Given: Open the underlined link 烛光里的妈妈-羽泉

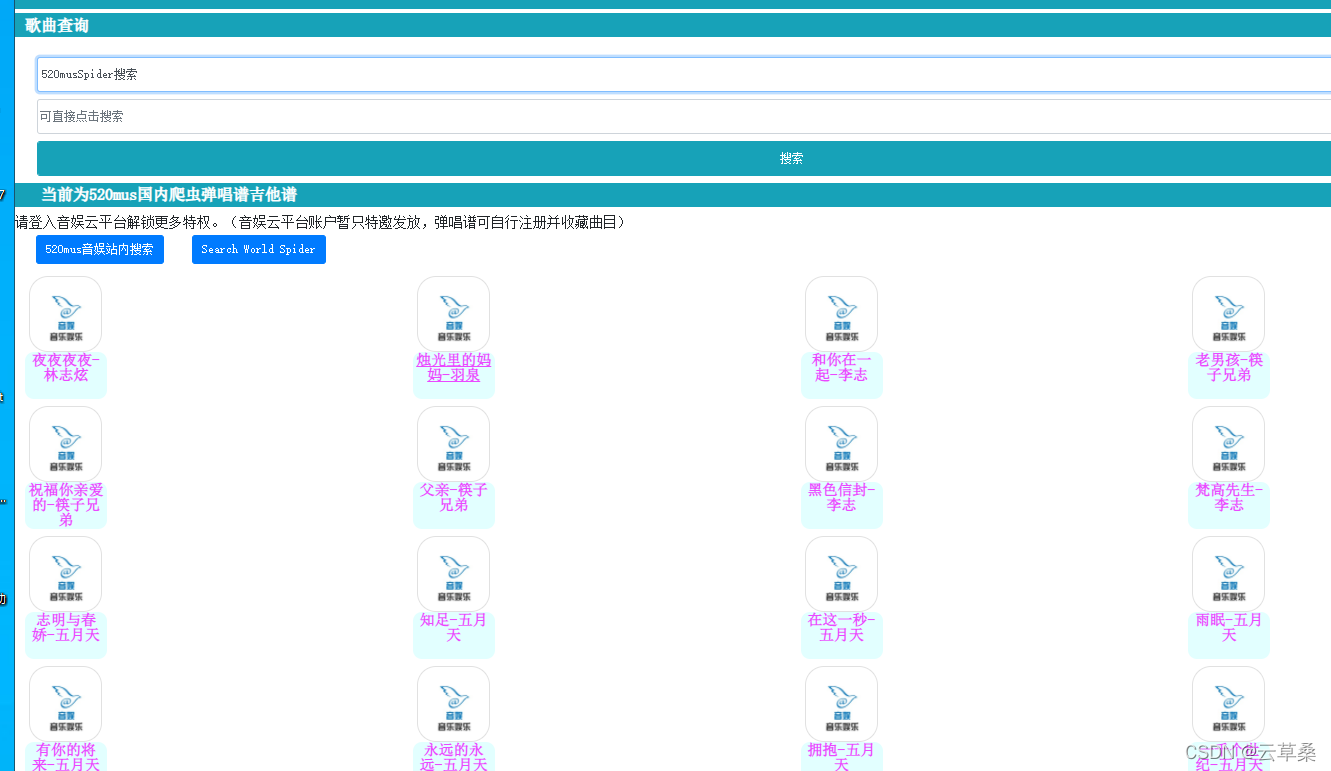Looking at the screenshot, I should coord(454,367).
